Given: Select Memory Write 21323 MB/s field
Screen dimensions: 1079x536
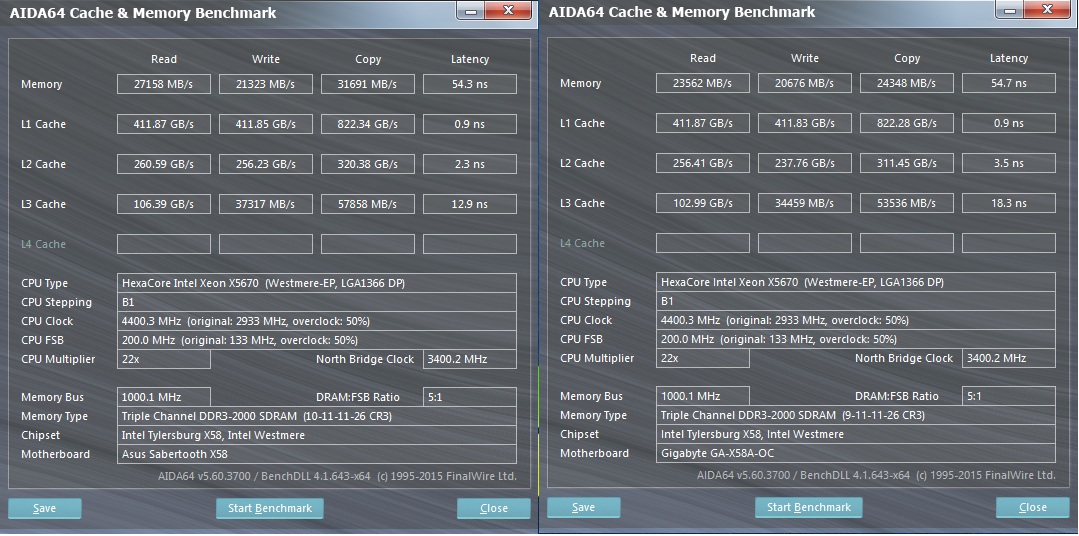Looking at the screenshot, I should tap(266, 84).
